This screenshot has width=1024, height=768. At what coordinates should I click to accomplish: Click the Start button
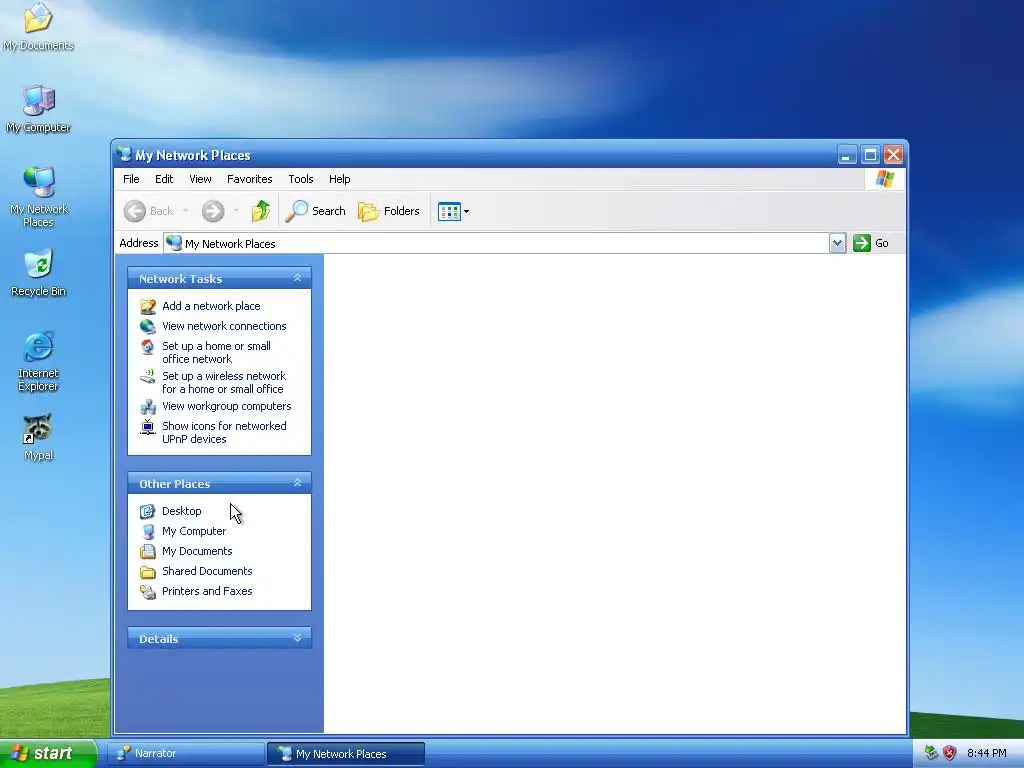48,754
